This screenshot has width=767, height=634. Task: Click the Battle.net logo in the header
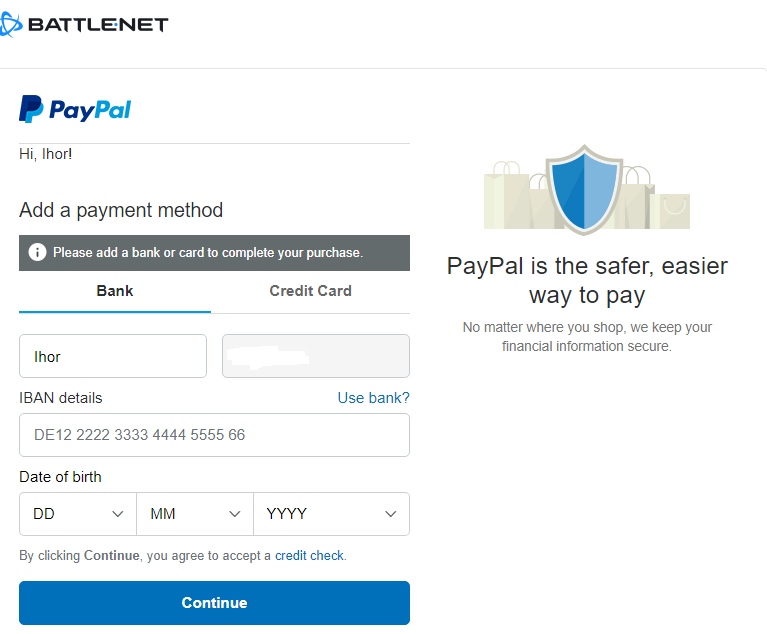[x=84, y=24]
